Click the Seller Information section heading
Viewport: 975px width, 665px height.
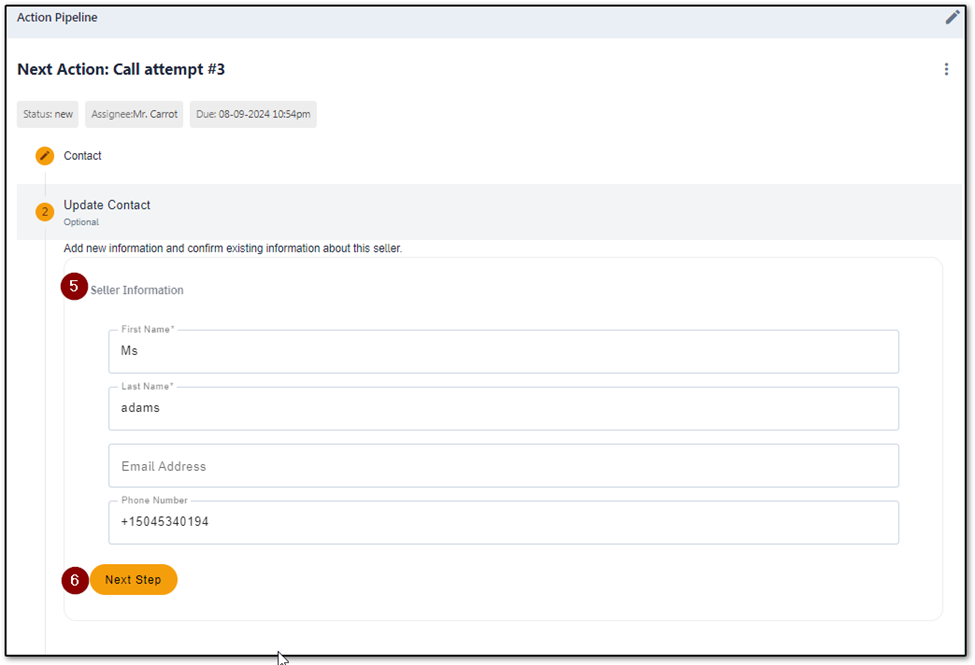[137, 291]
